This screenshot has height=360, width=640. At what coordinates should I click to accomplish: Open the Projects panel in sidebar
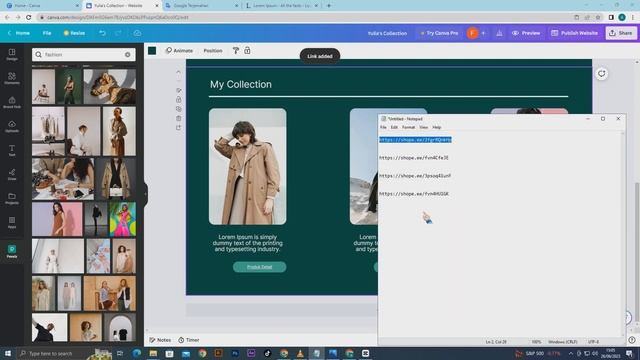pos(12,198)
